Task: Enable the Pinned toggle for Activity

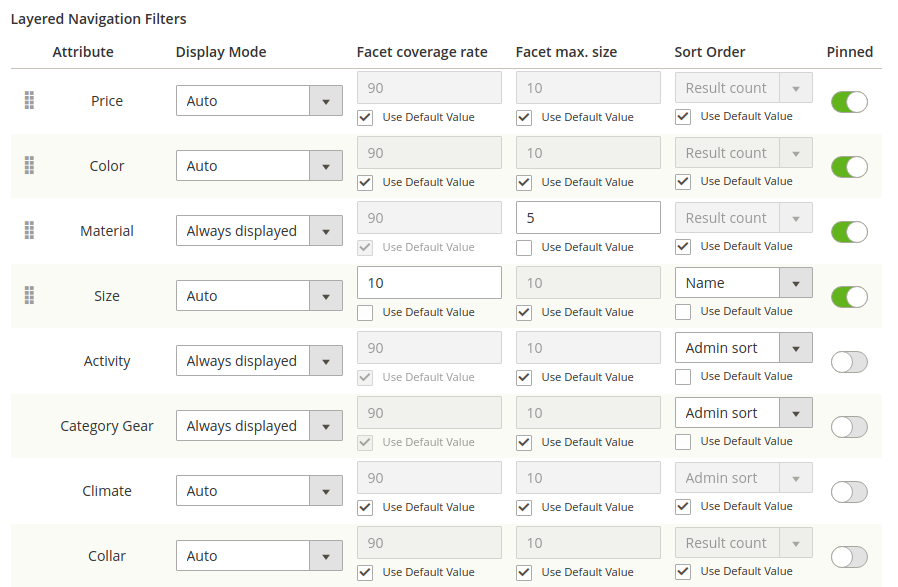Action: click(x=849, y=362)
